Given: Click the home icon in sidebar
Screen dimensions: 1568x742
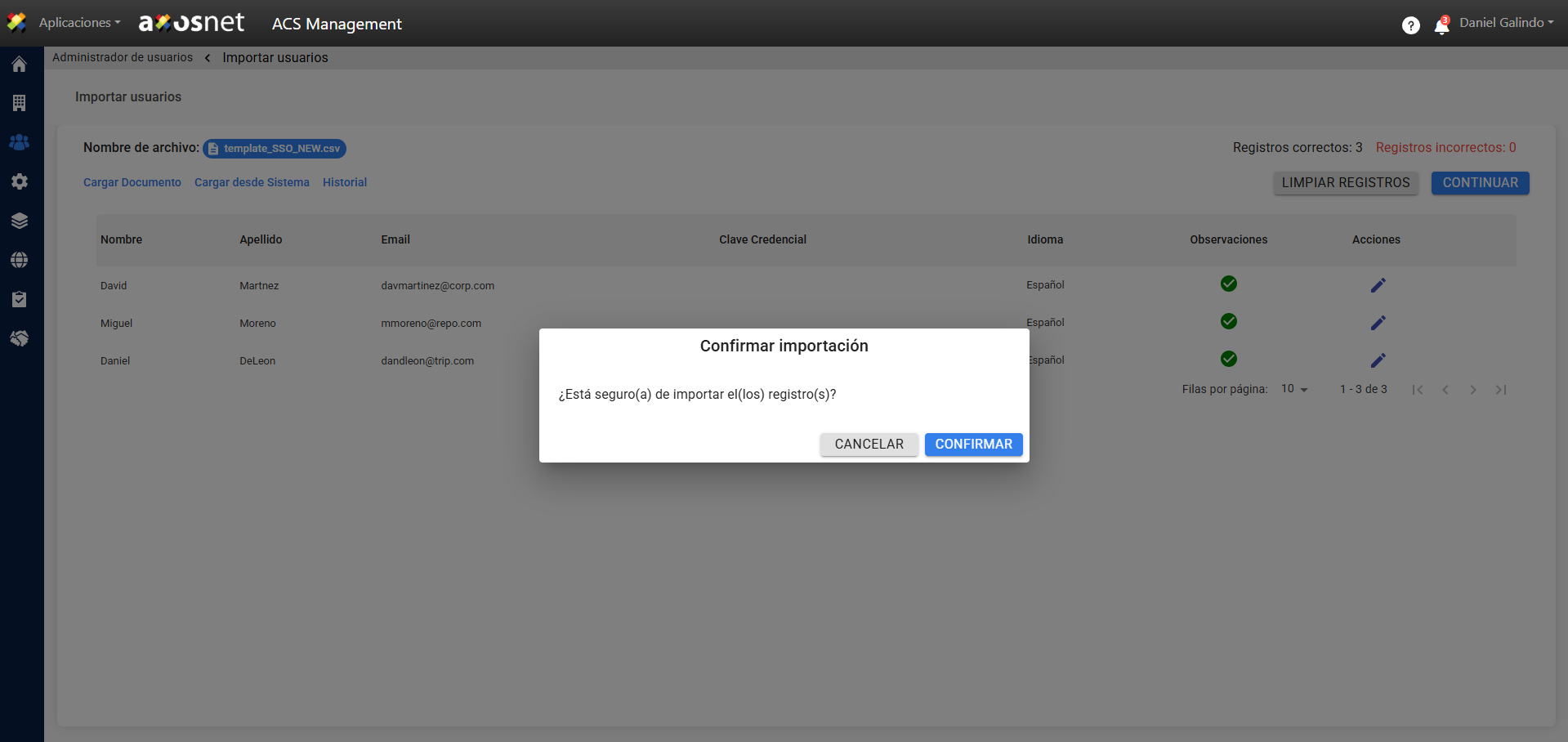Looking at the screenshot, I should tap(20, 65).
